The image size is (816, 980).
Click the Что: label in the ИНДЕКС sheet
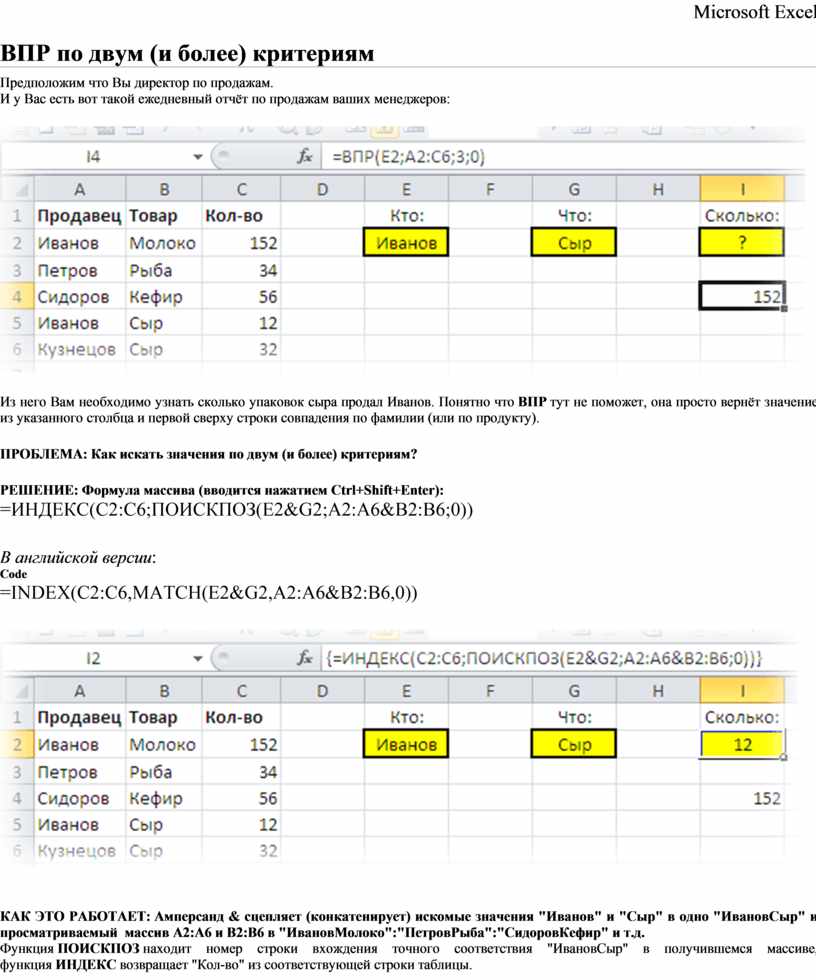574,718
